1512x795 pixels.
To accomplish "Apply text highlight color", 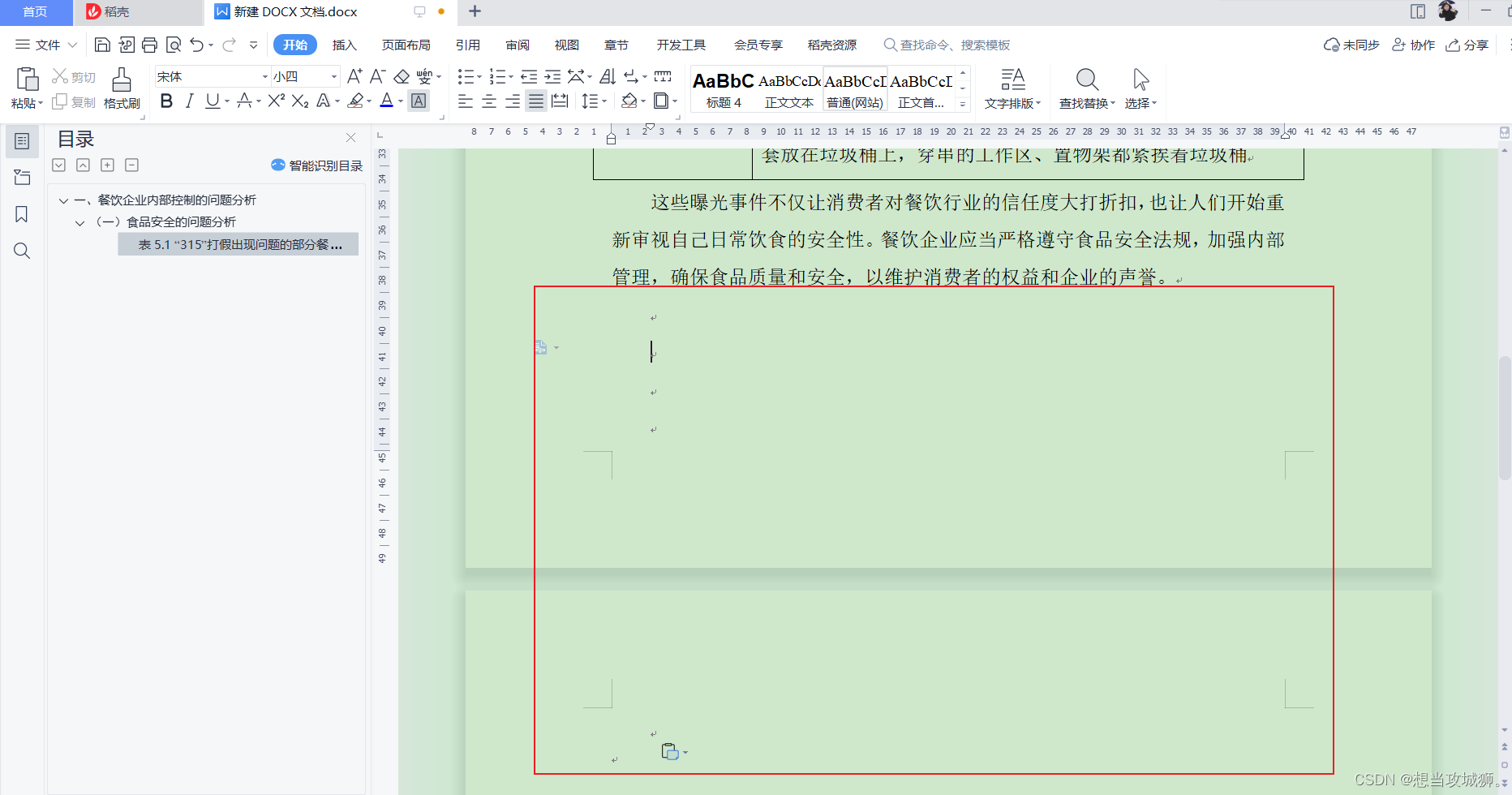I will pyautogui.click(x=355, y=101).
